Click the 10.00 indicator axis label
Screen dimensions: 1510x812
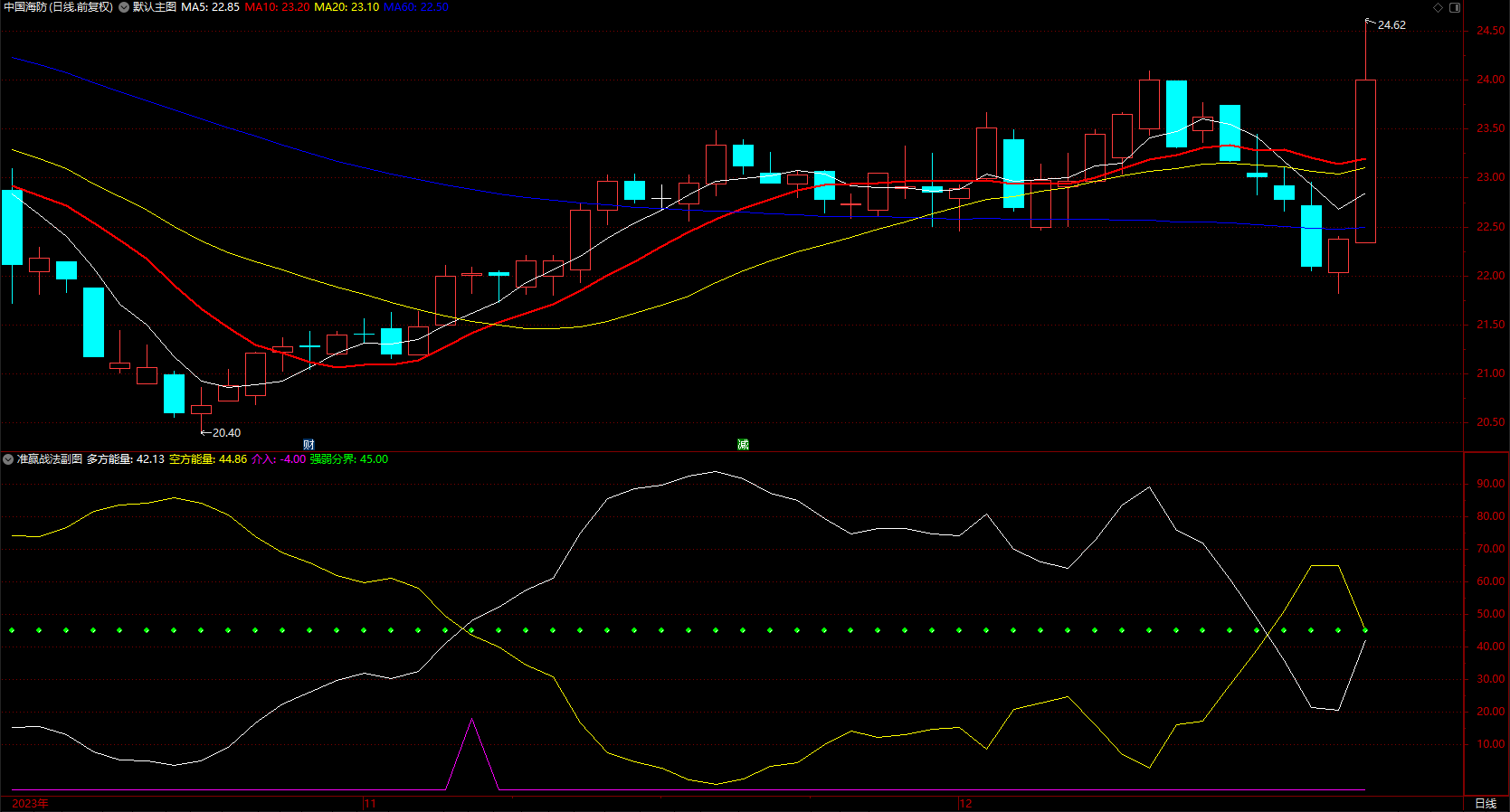tap(1491, 744)
